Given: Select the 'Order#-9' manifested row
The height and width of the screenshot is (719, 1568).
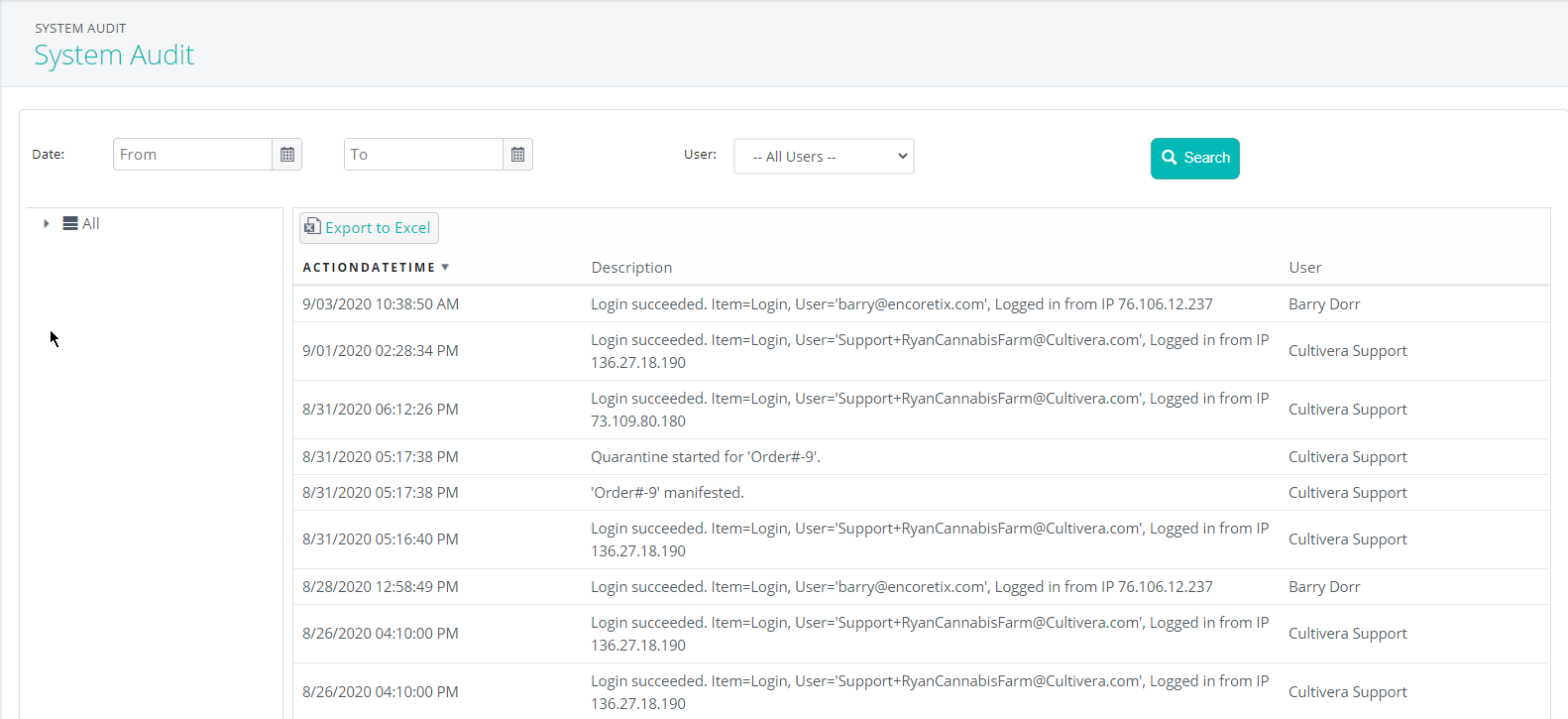Looking at the screenshot, I should click(667, 493).
